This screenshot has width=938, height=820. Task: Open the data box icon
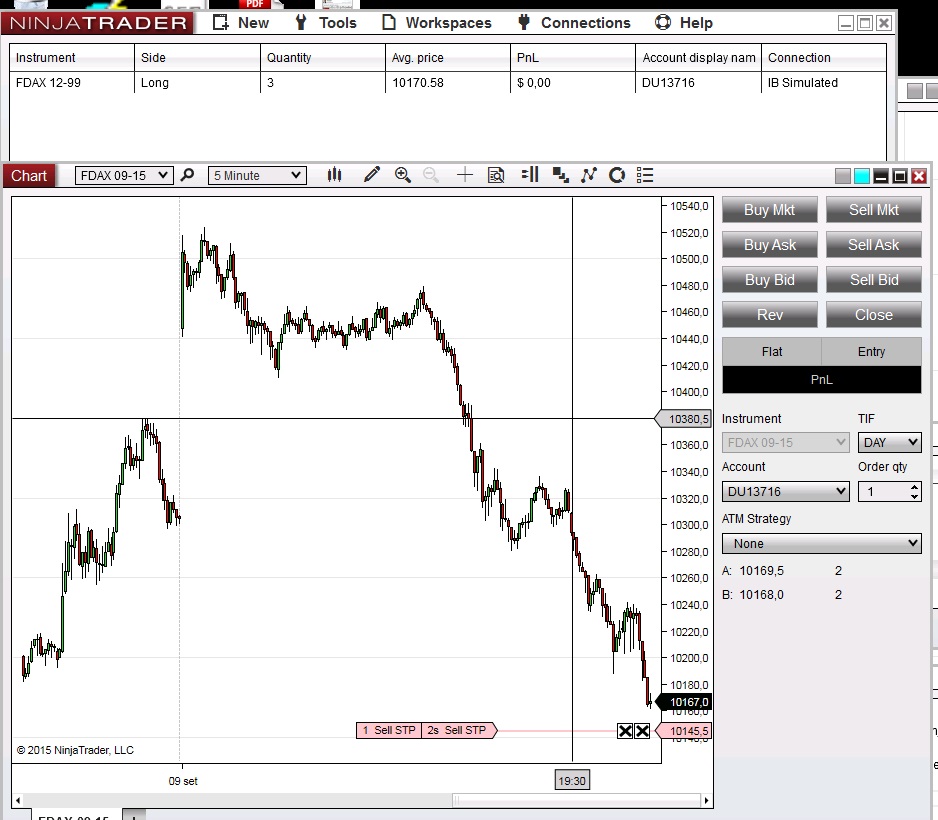(x=496, y=175)
